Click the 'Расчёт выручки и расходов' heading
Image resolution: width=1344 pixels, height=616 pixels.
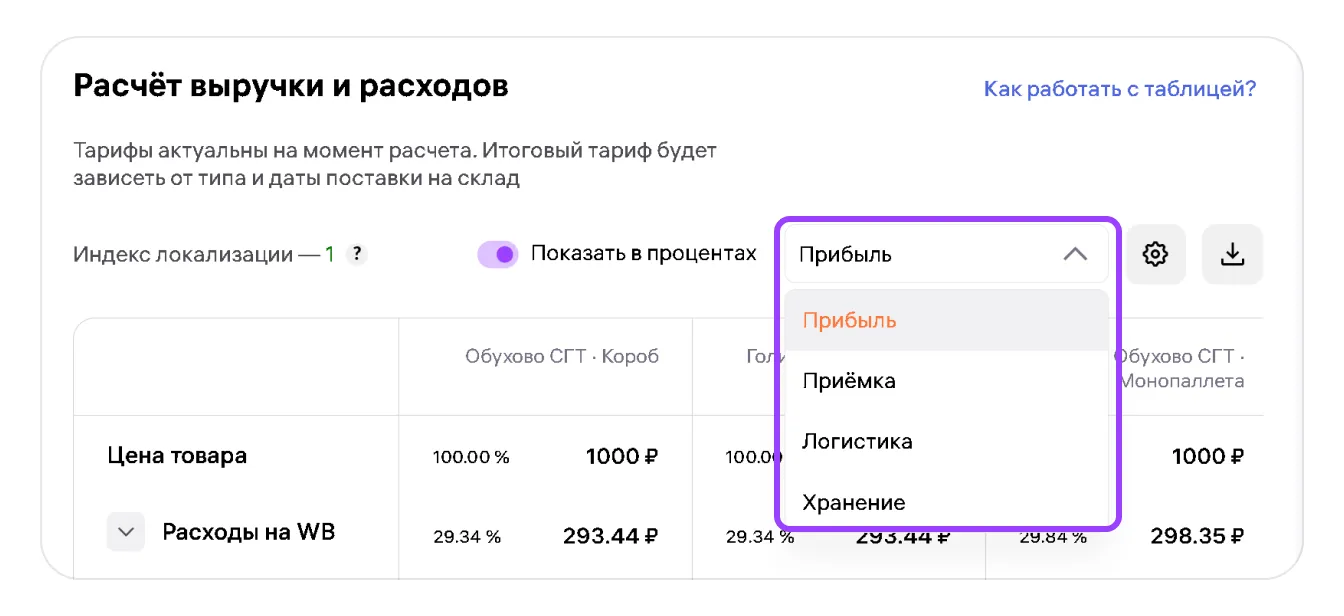[x=291, y=86]
